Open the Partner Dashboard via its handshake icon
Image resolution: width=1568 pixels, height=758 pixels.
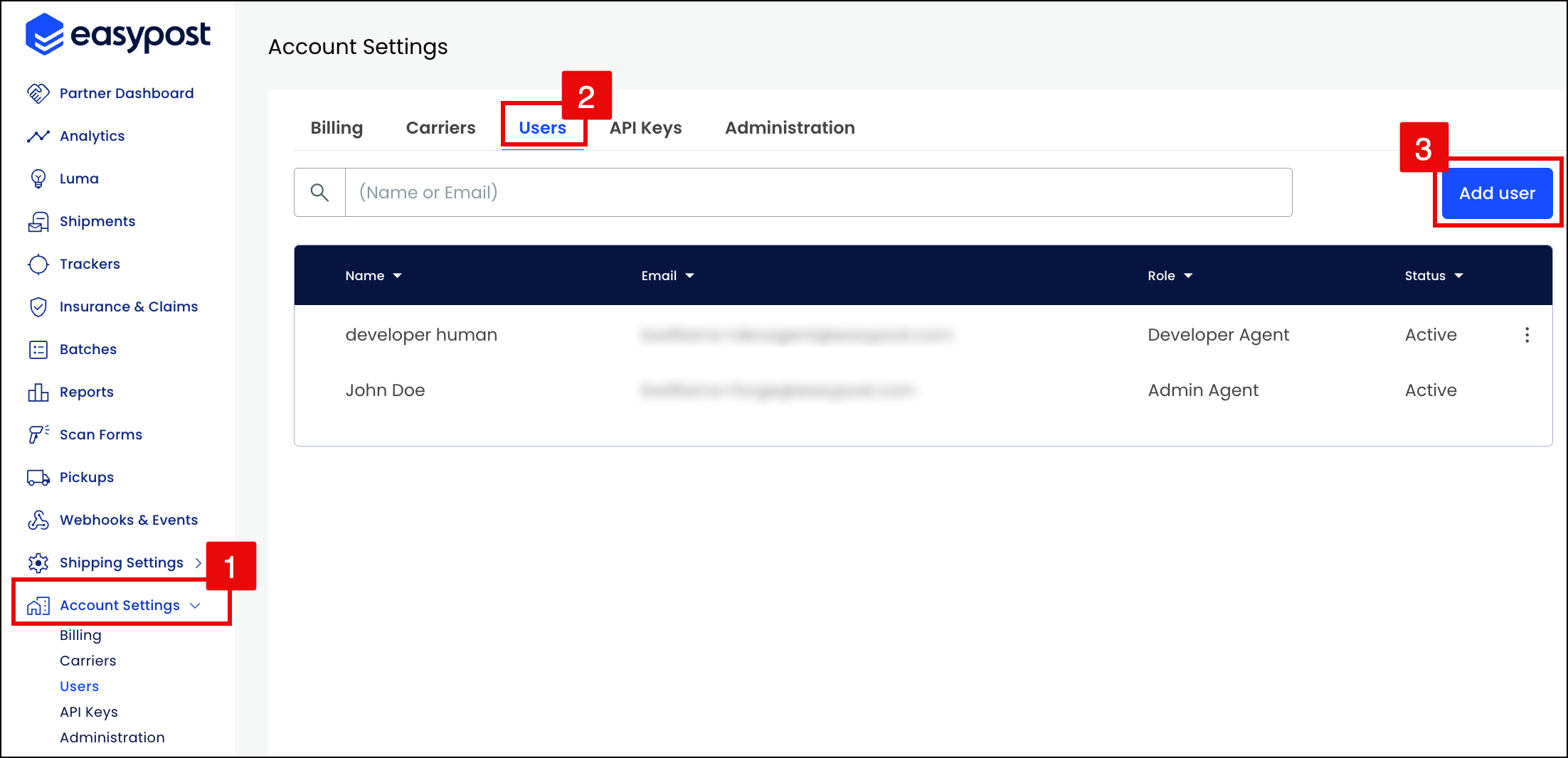[38, 92]
